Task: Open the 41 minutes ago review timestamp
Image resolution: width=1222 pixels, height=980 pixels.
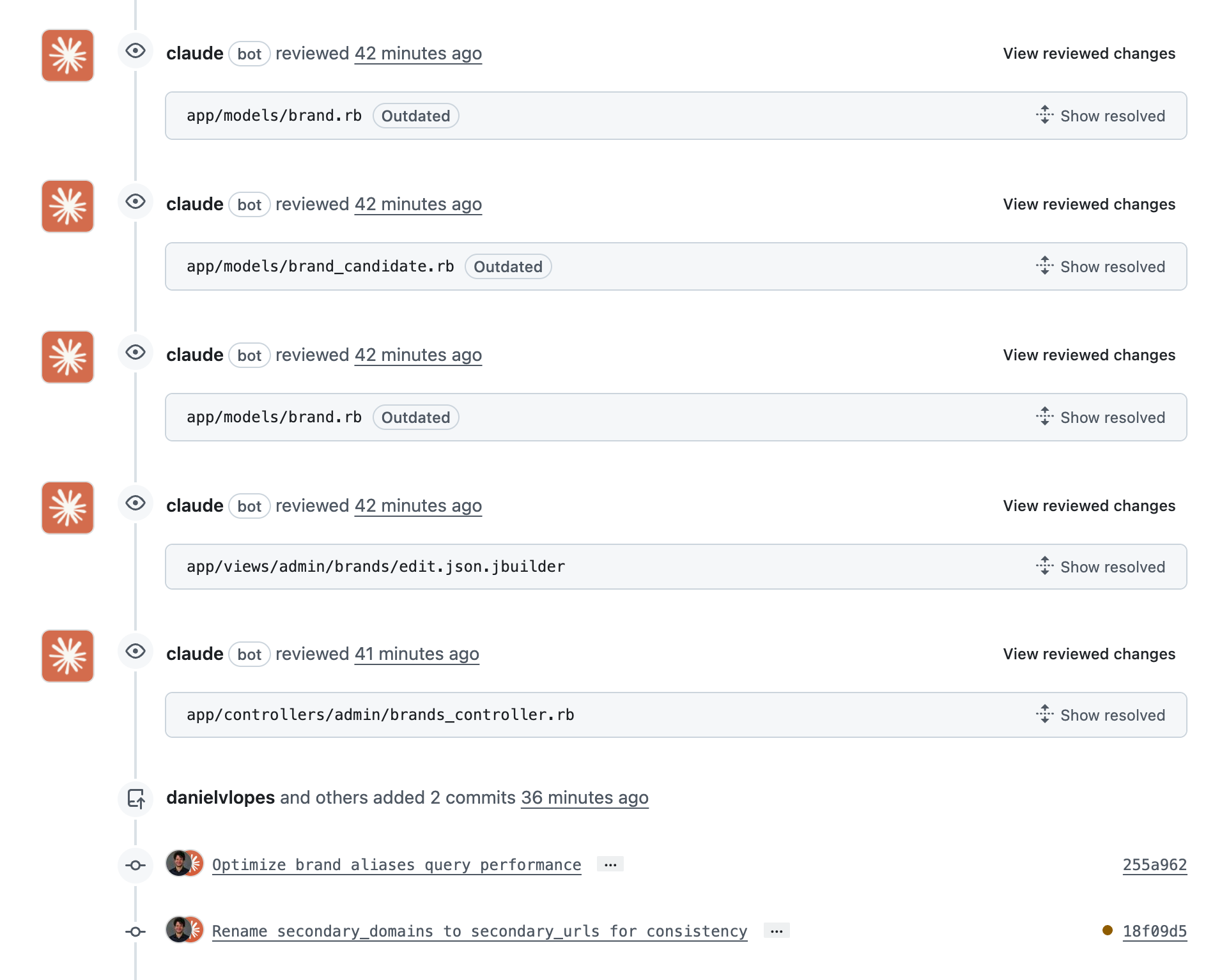Action: point(417,654)
